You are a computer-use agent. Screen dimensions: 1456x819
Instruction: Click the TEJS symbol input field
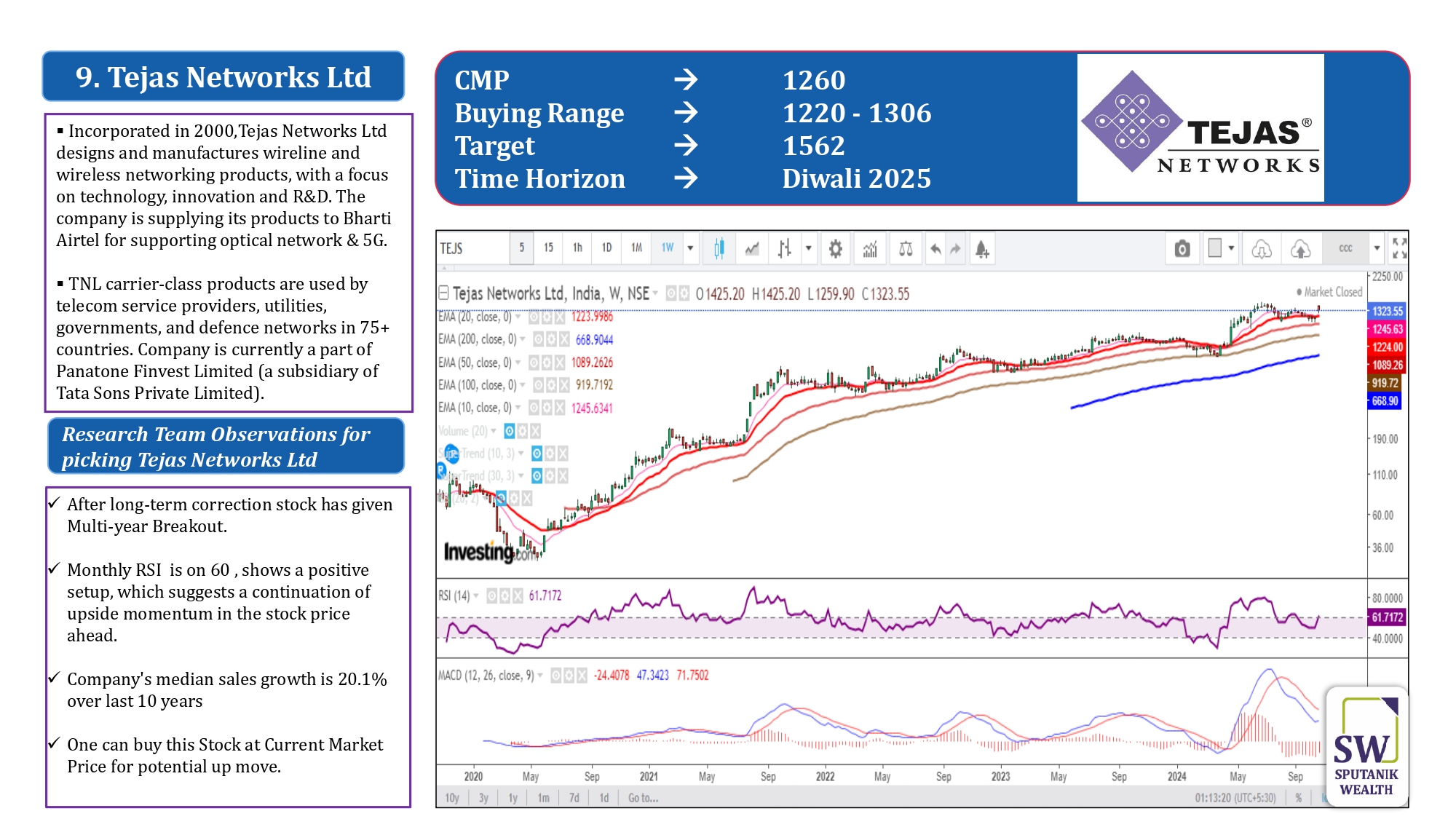[x=473, y=249]
